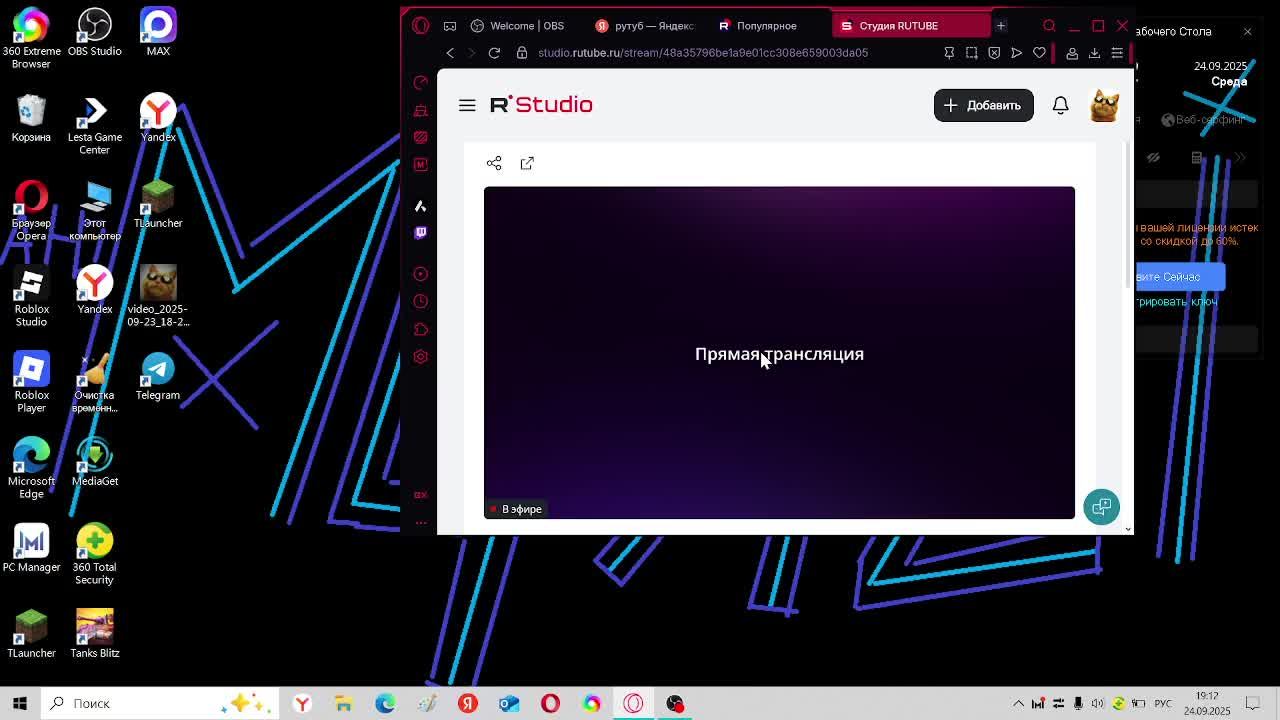
Task: Open the cat profile avatar menu
Action: point(1104,105)
